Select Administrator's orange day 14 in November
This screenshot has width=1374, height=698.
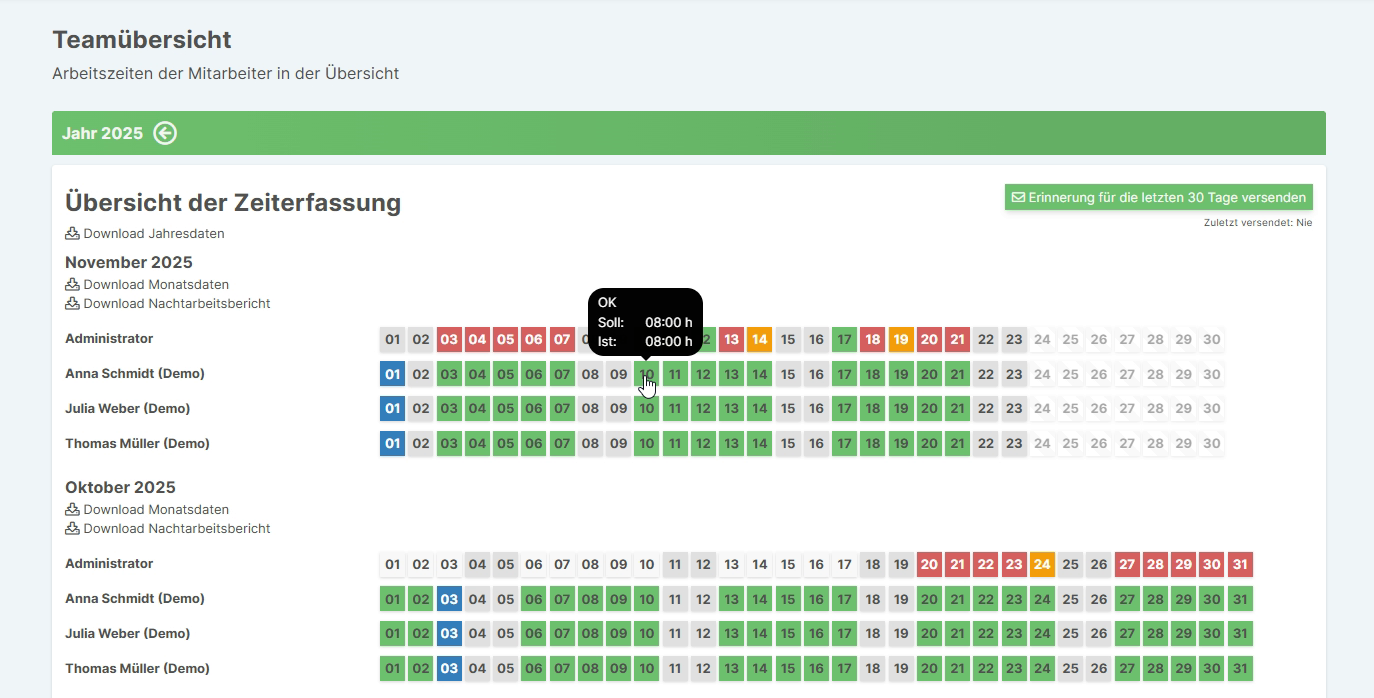pos(760,340)
